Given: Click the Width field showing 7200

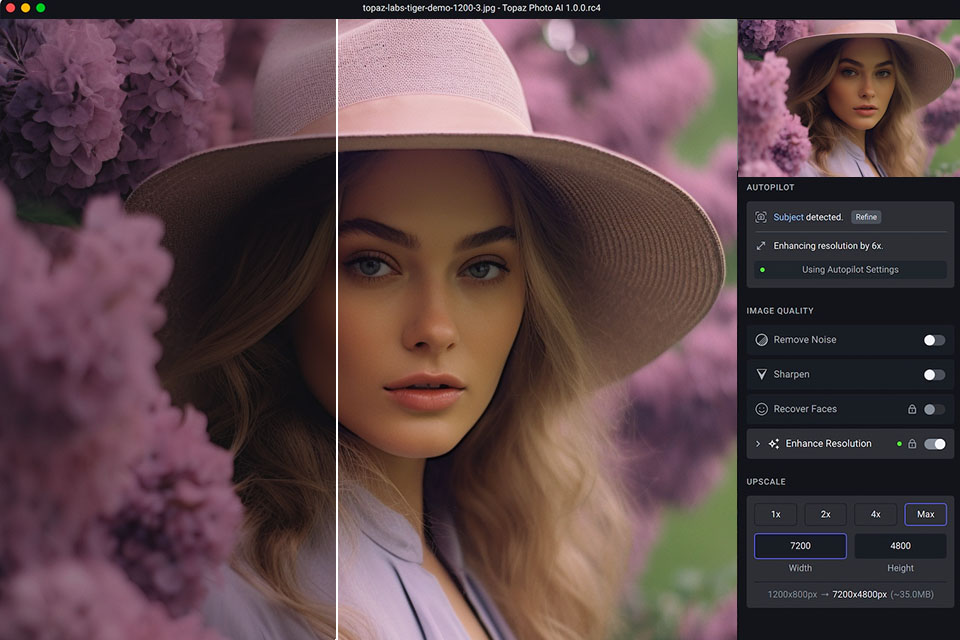Looking at the screenshot, I should [800, 546].
